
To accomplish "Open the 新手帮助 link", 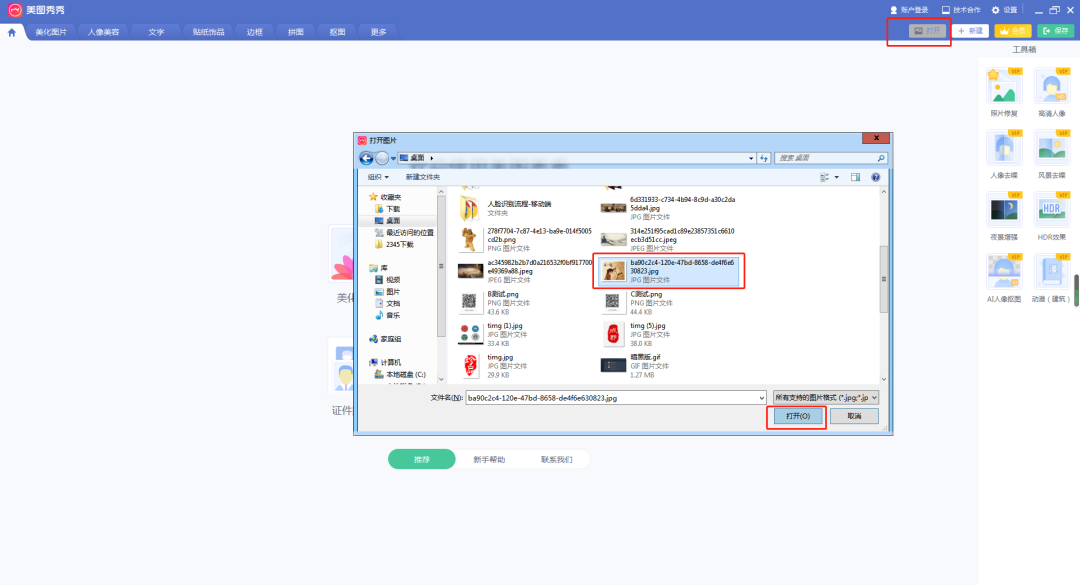I will [x=489, y=460].
